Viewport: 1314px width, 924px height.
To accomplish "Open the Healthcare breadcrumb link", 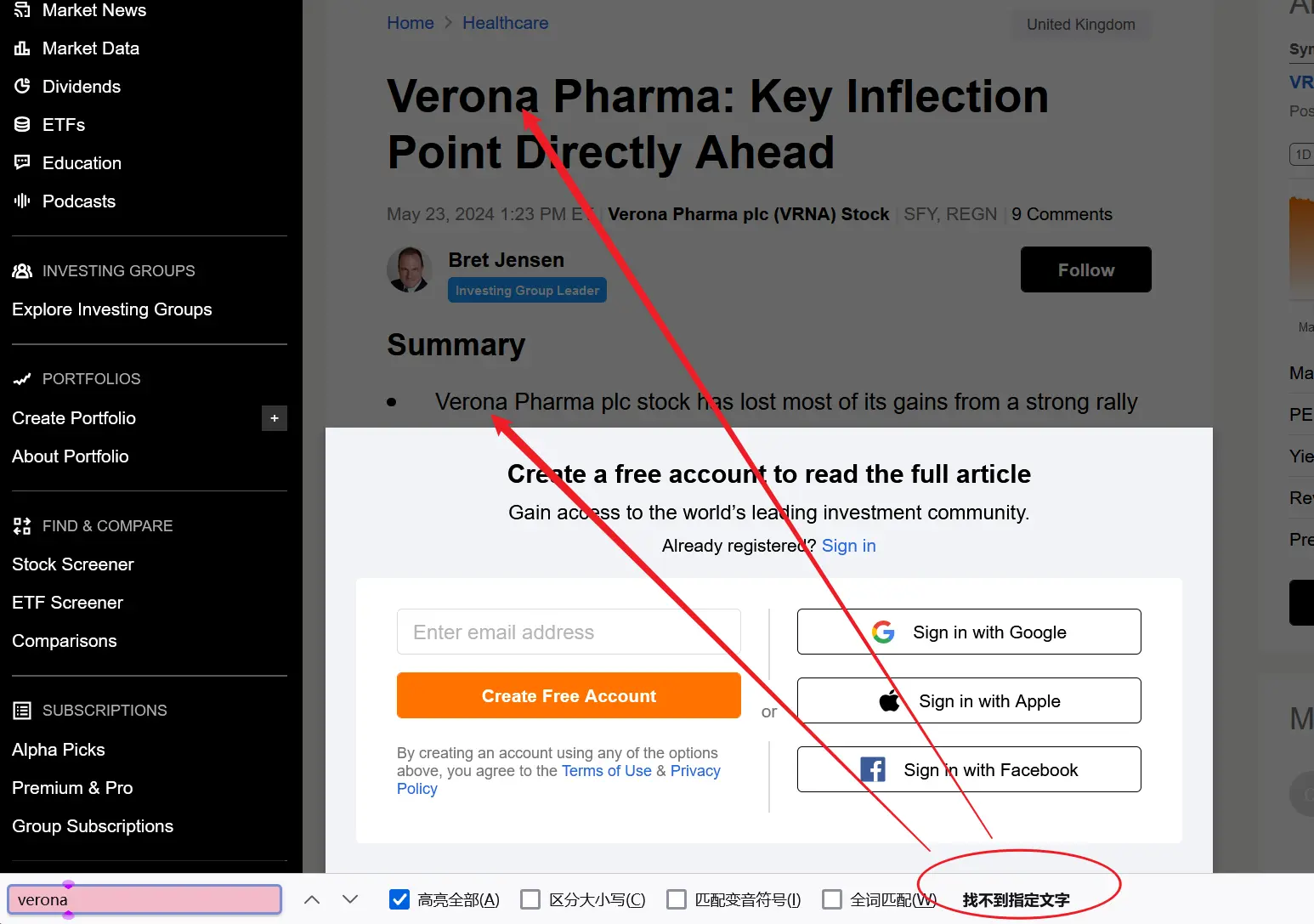I will pyautogui.click(x=505, y=23).
